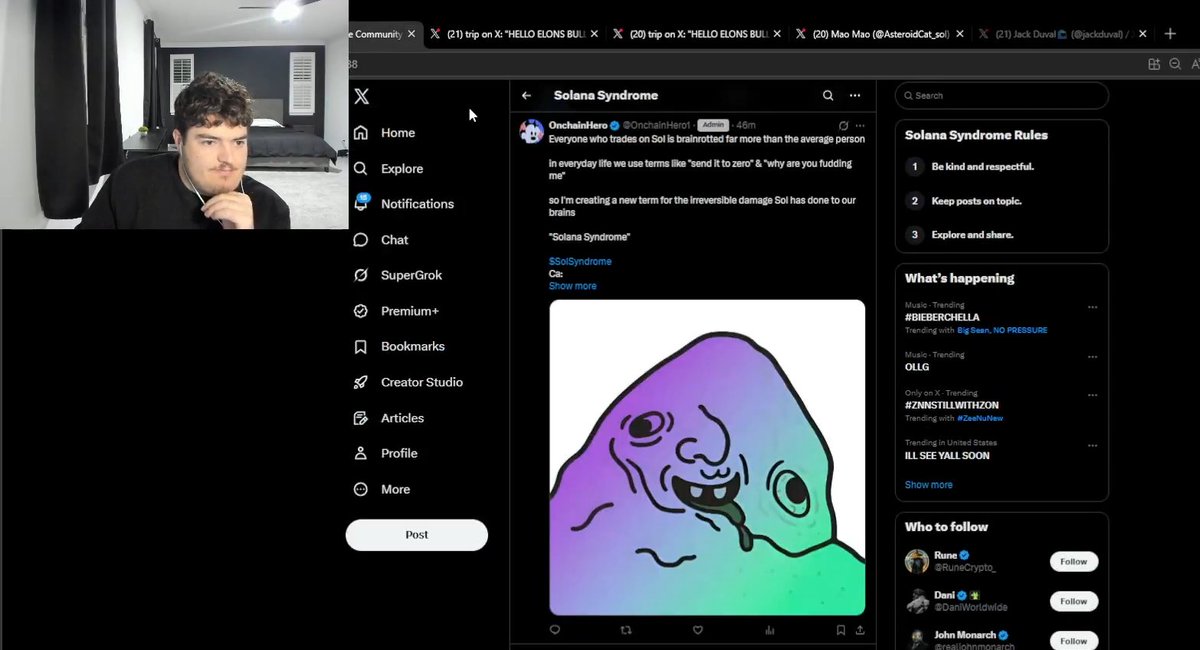Screen dimensions: 1200x650
Task: Click the X logo in the sidebar
Action: [x=361, y=96]
